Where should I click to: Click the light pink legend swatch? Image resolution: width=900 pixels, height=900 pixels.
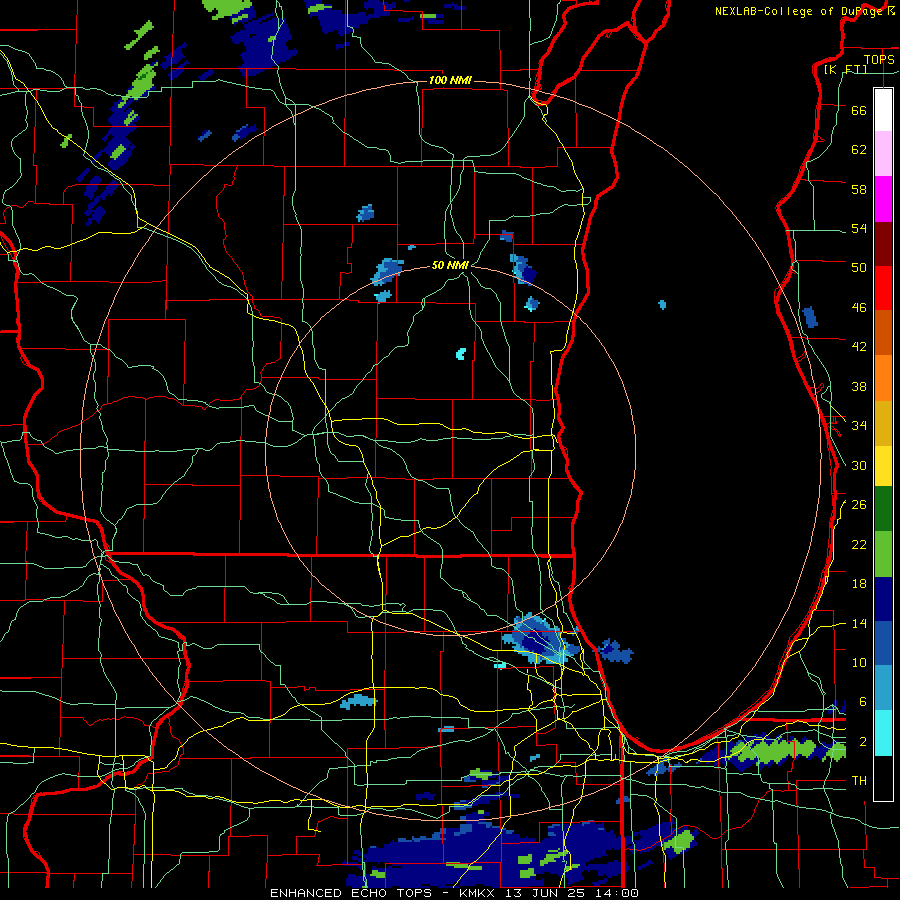coord(883,153)
